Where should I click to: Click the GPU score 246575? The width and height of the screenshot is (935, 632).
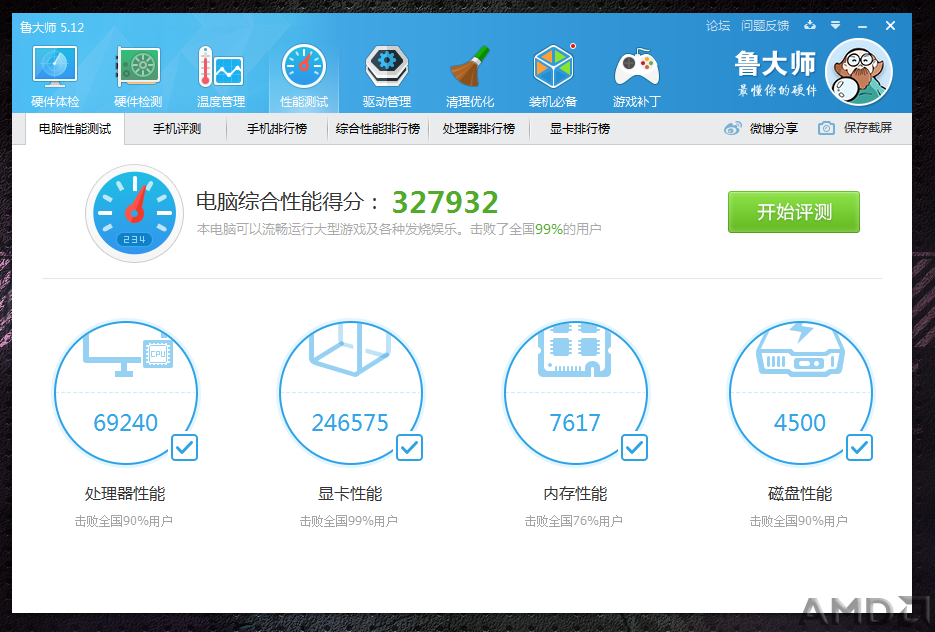[350, 423]
